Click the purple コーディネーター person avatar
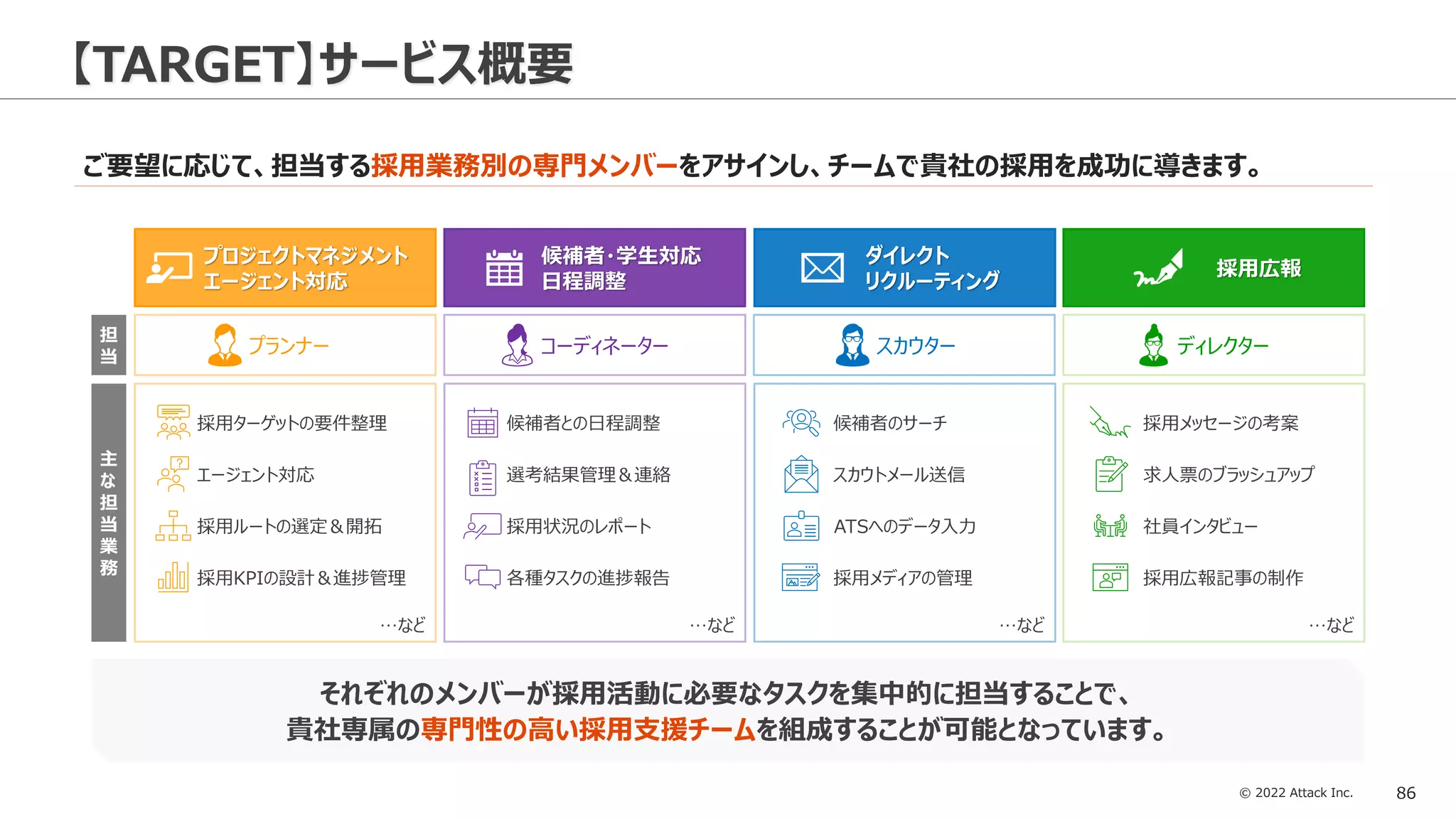The height and width of the screenshot is (819, 1456). point(517,345)
